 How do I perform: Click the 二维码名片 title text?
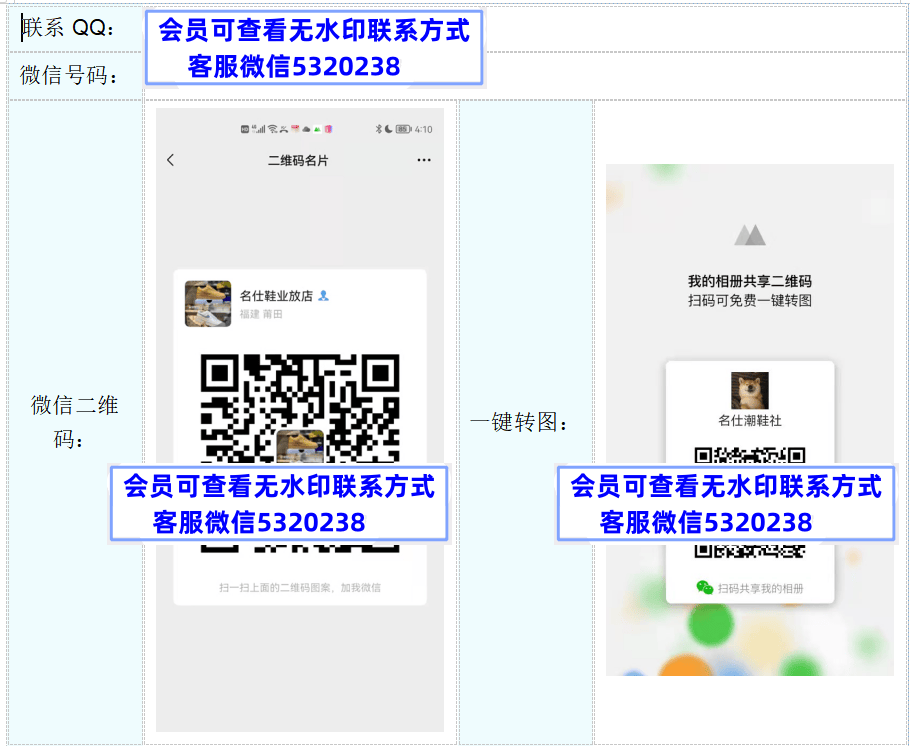(298, 161)
